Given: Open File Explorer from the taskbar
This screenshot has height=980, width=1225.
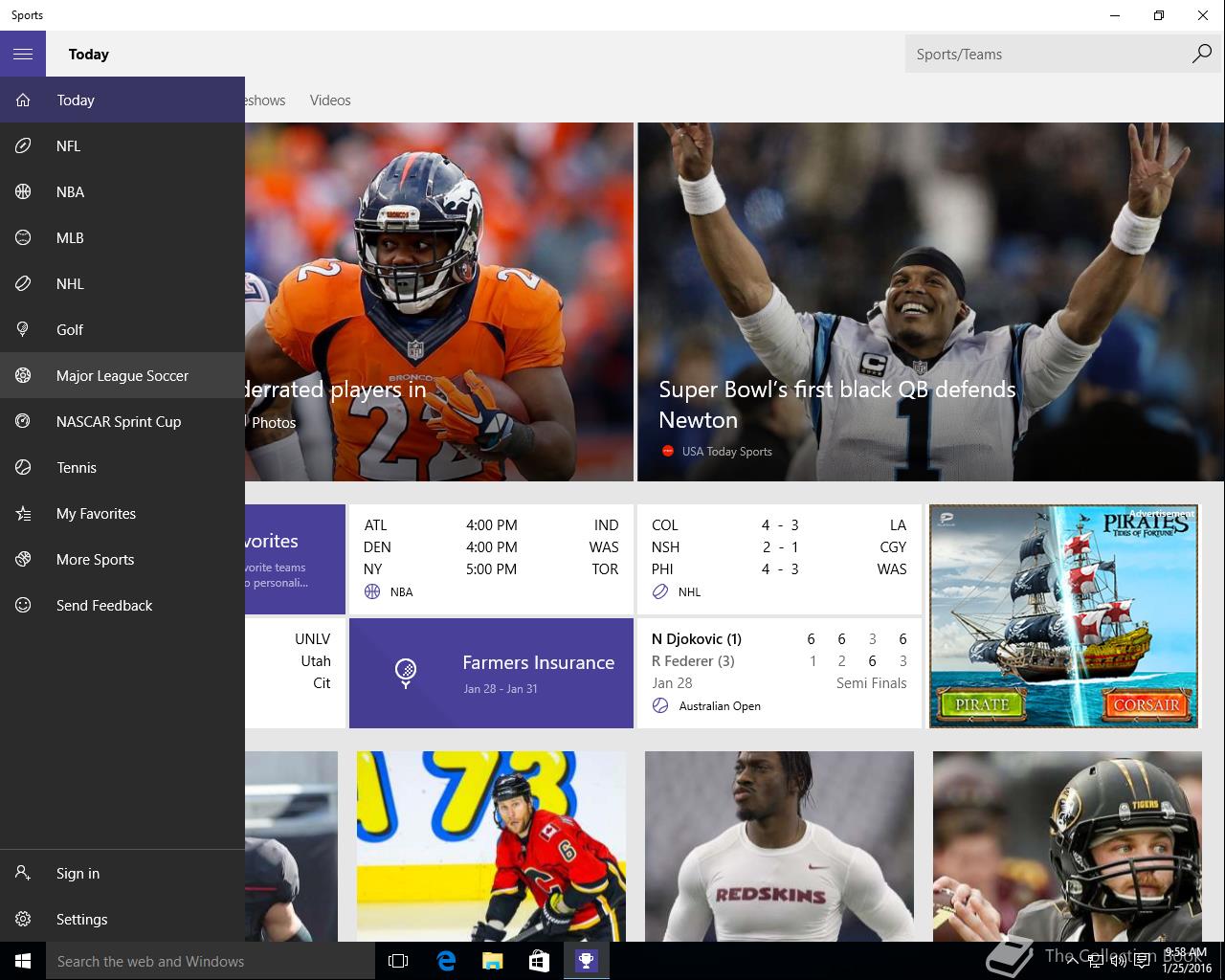Looking at the screenshot, I should click(x=492, y=961).
